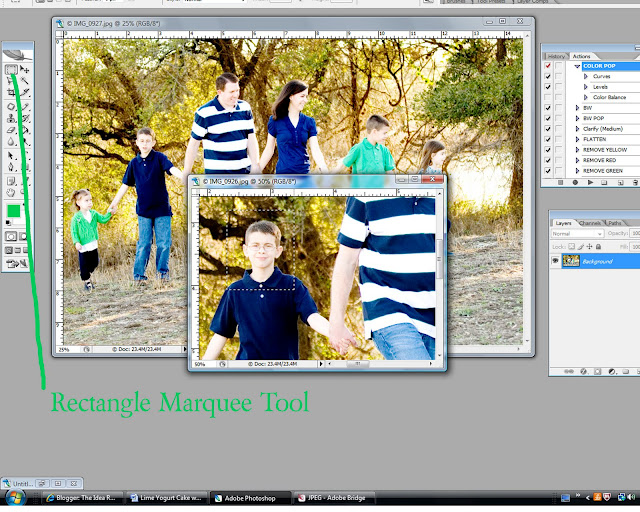640x512 pixels.
Task: Switch to the Actions tab
Action: coord(581,56)
